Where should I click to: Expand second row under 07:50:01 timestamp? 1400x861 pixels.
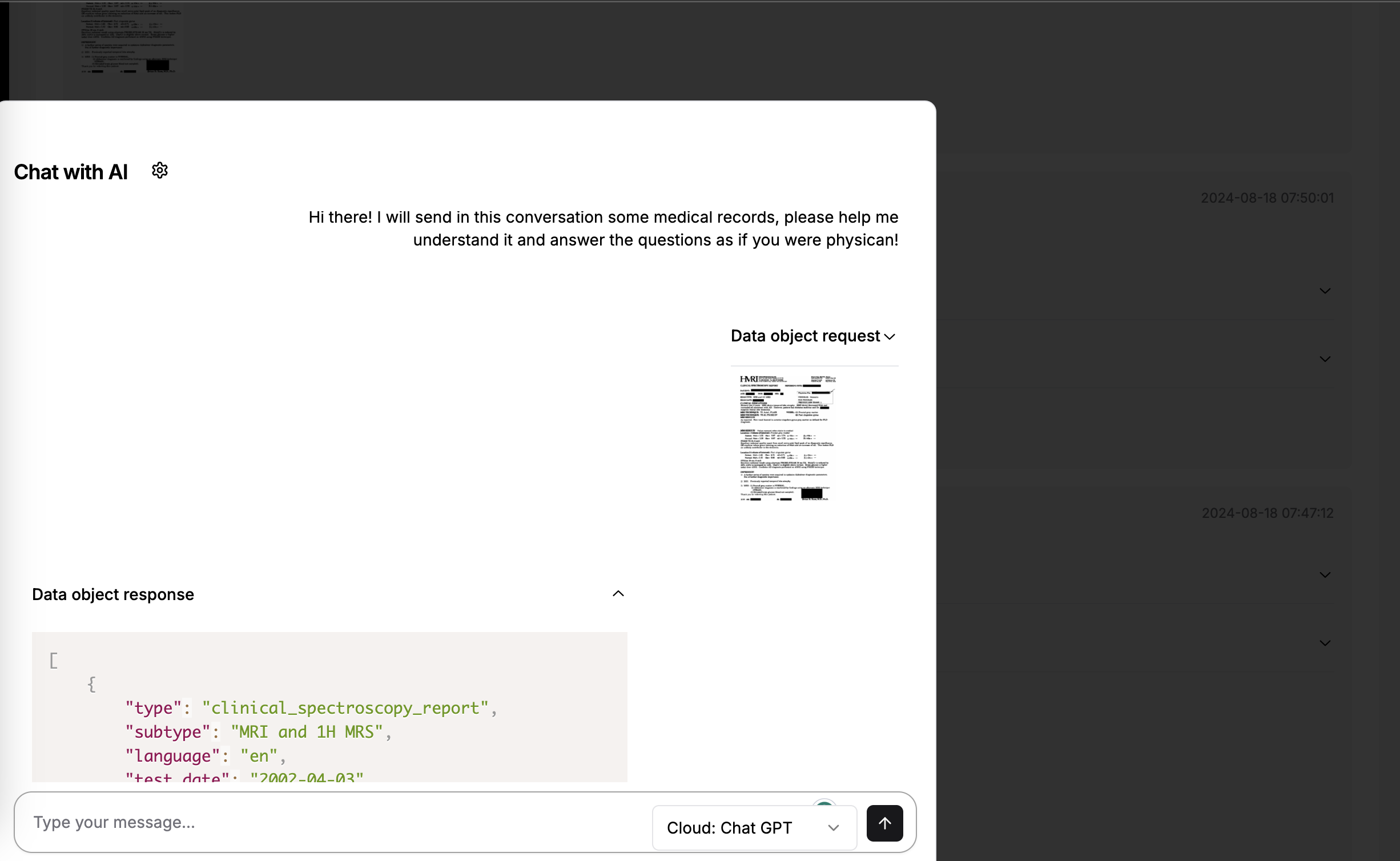click(1325, 359)
